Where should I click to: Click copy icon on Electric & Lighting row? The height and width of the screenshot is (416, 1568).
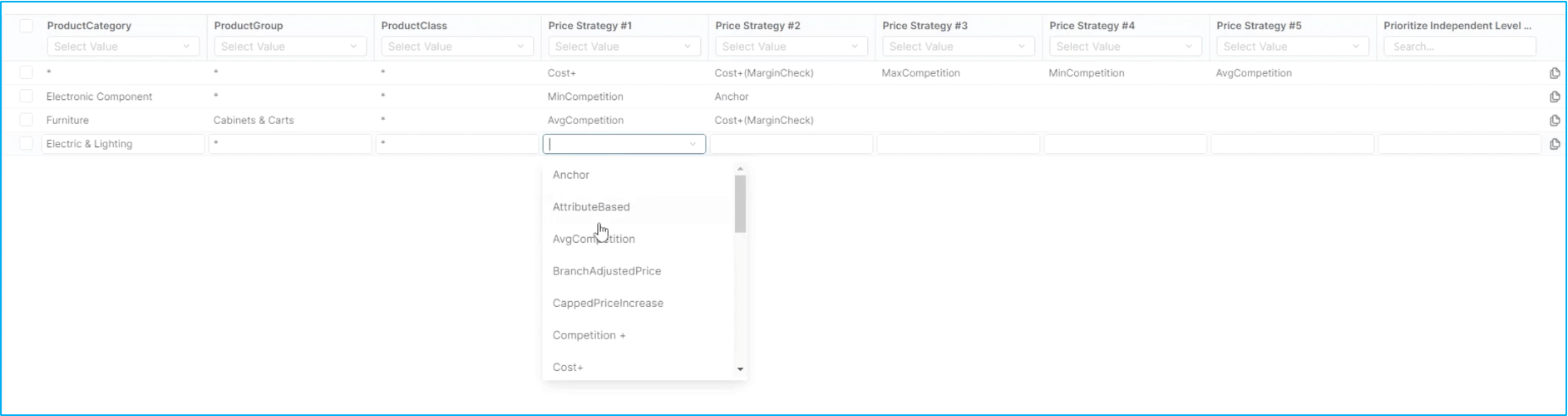click(1555, 144)
